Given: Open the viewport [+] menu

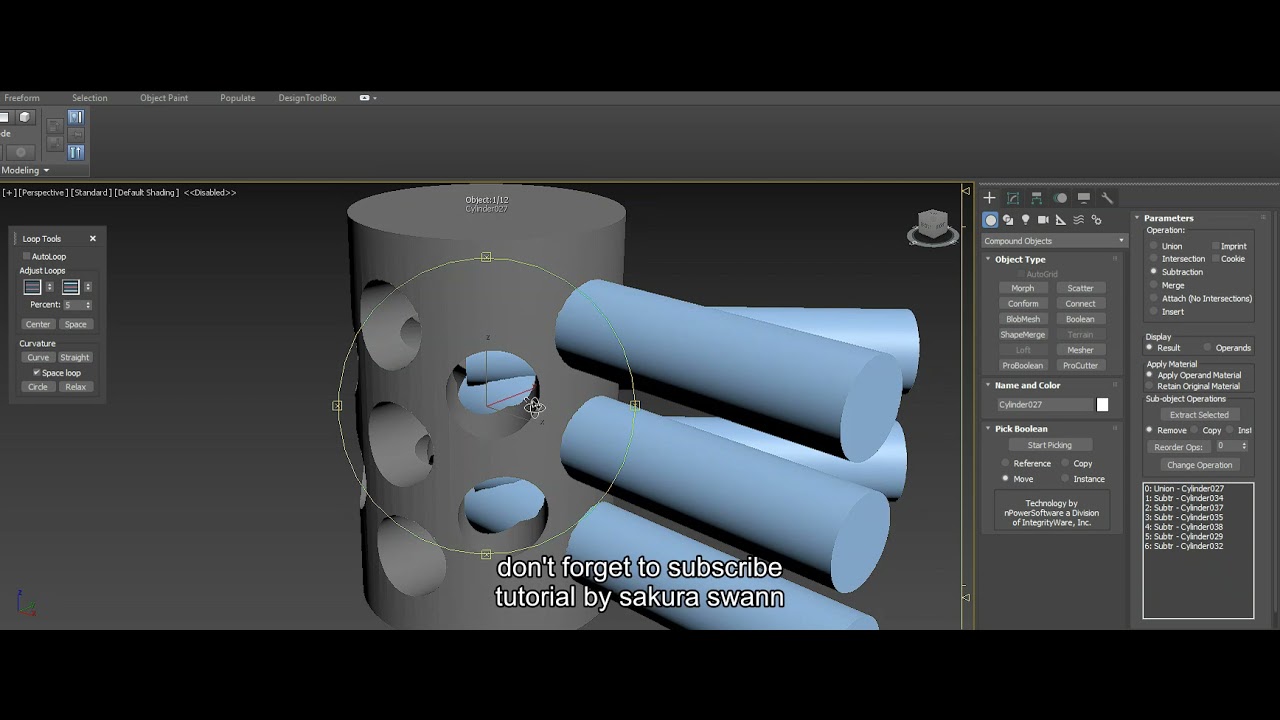Looking at the screenshot, I should tap(8, 193).
